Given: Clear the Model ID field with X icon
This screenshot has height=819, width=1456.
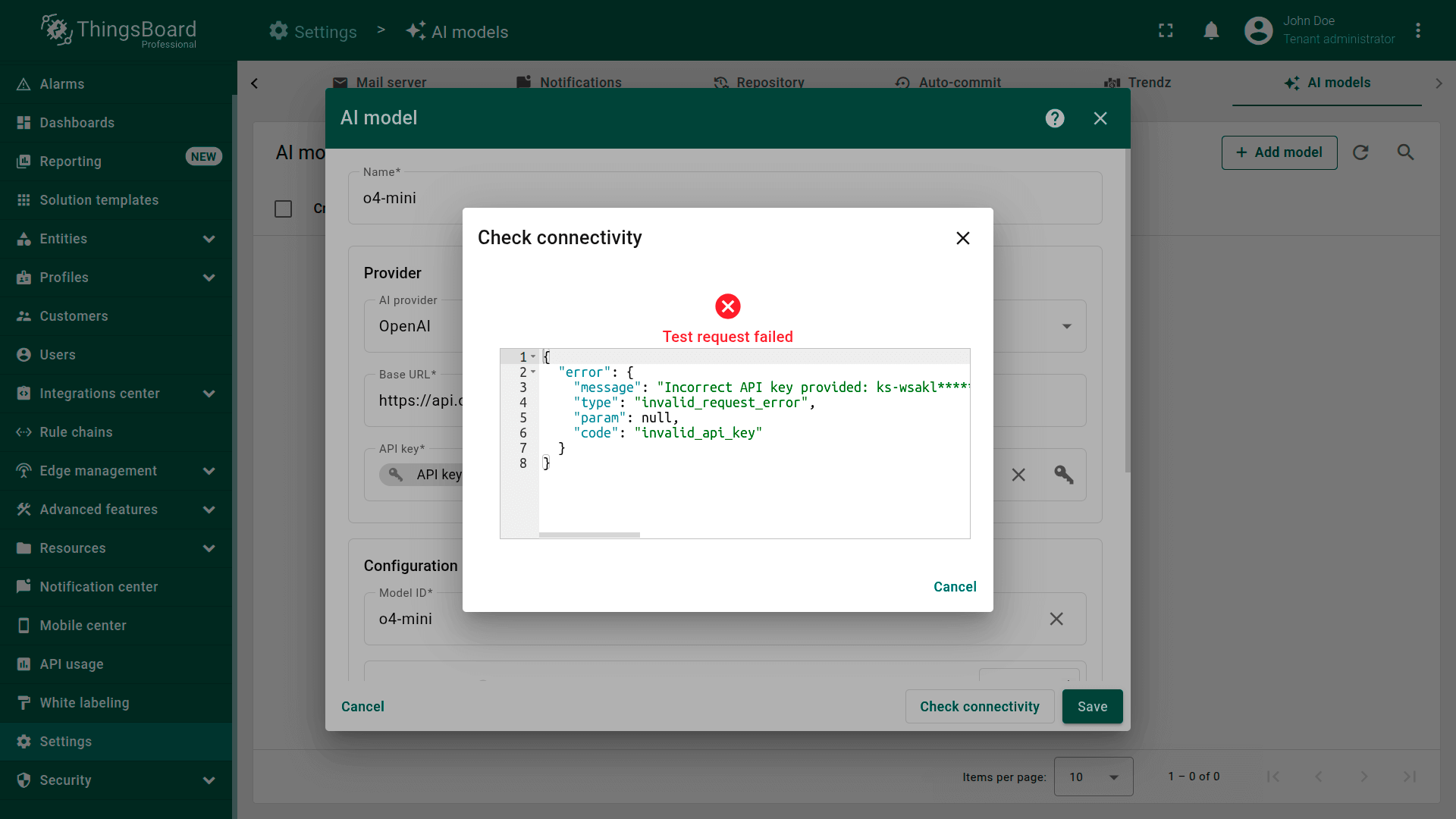Looking at the screenshot, I should click(x=1056, y=619).
